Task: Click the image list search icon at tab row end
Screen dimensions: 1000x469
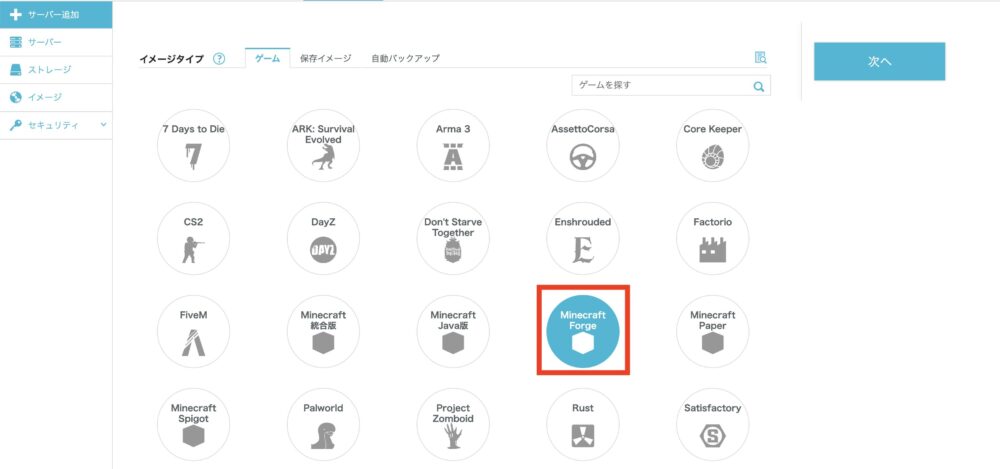Action: tap(760, 57)
